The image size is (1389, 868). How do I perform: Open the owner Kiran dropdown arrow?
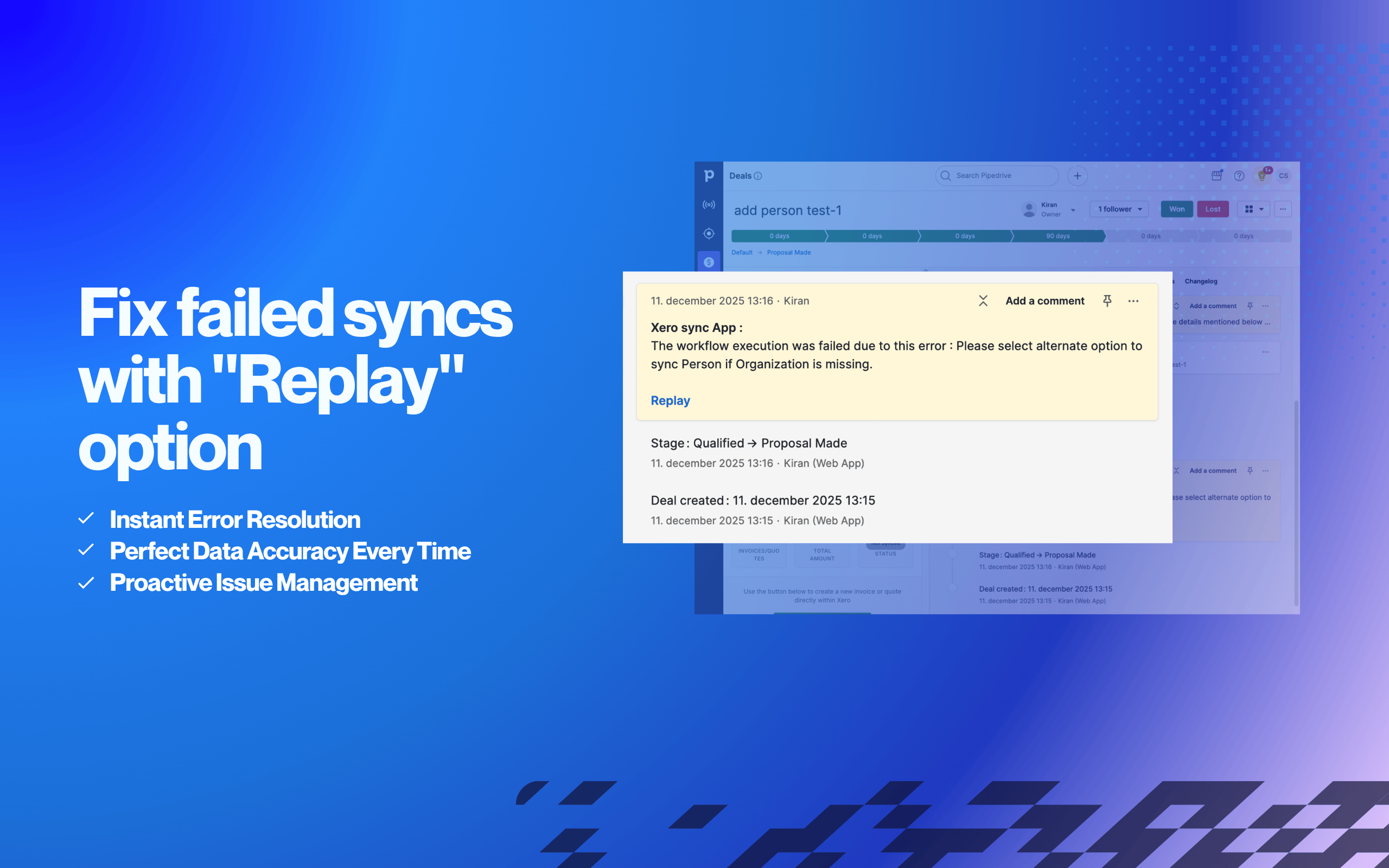click(1073, 210)
